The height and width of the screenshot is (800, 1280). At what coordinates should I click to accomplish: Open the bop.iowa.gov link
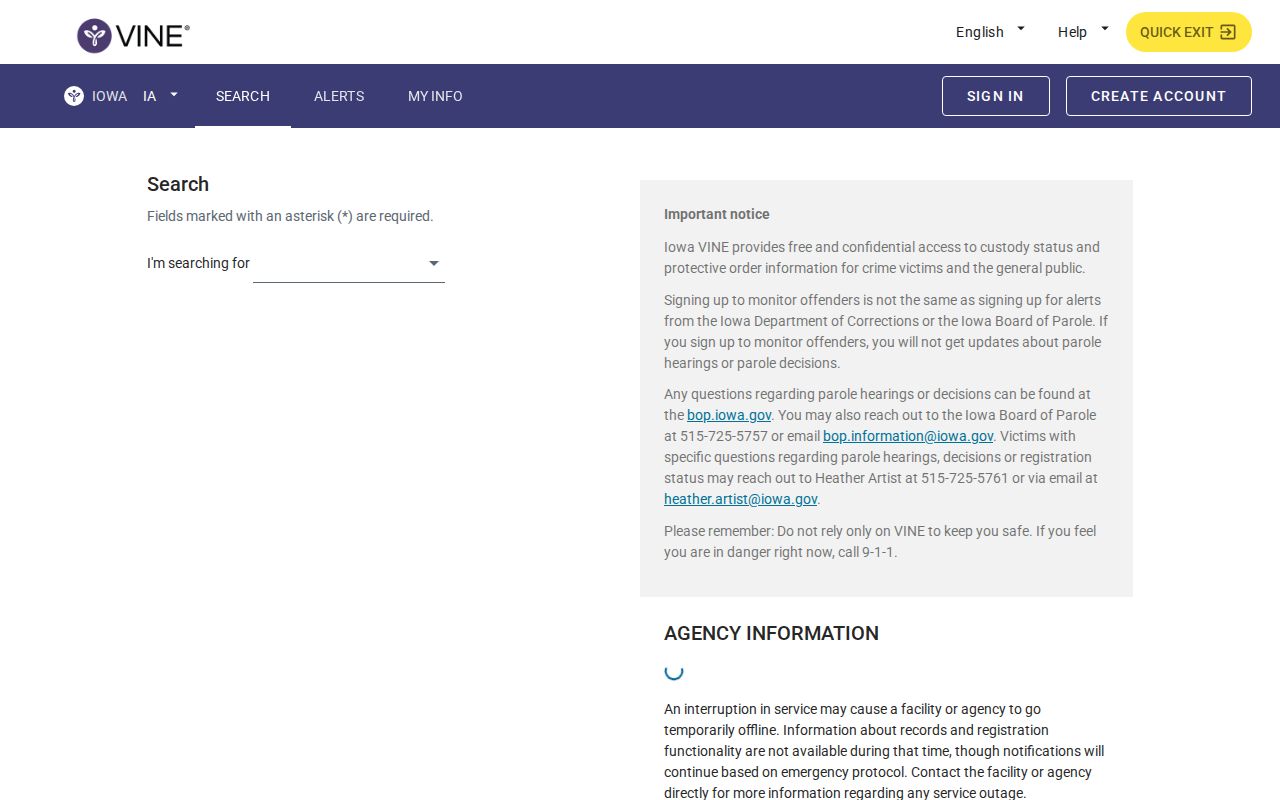click(x=729, y=415)
